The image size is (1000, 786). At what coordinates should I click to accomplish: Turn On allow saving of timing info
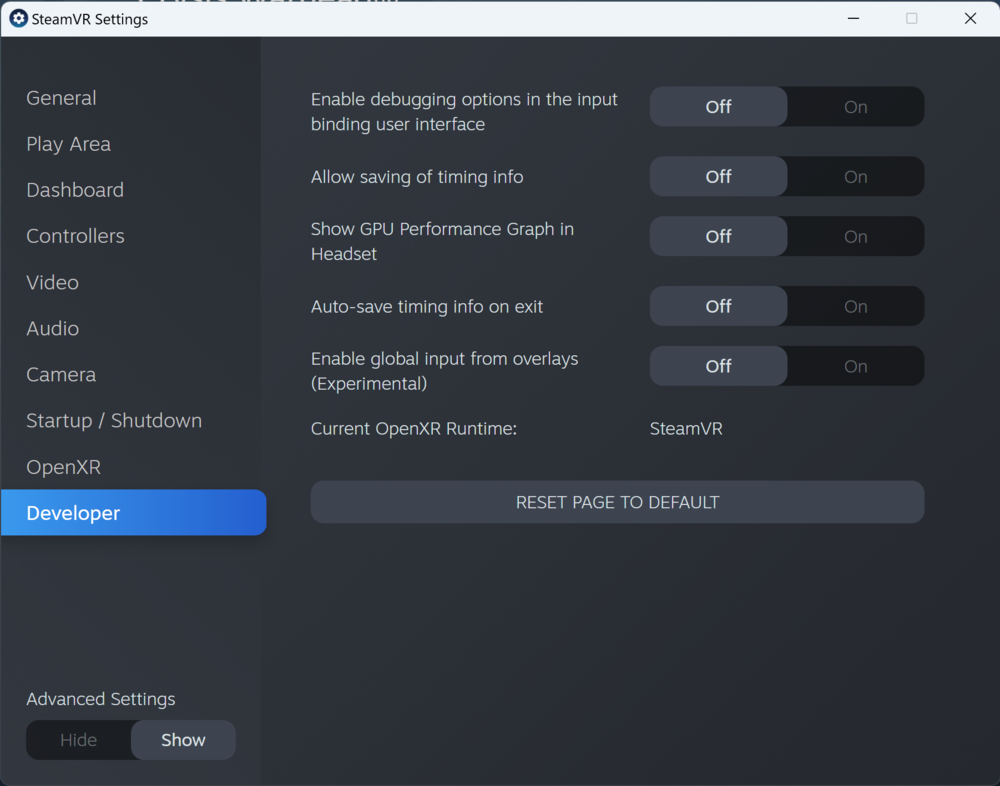[x=855, y=176]
